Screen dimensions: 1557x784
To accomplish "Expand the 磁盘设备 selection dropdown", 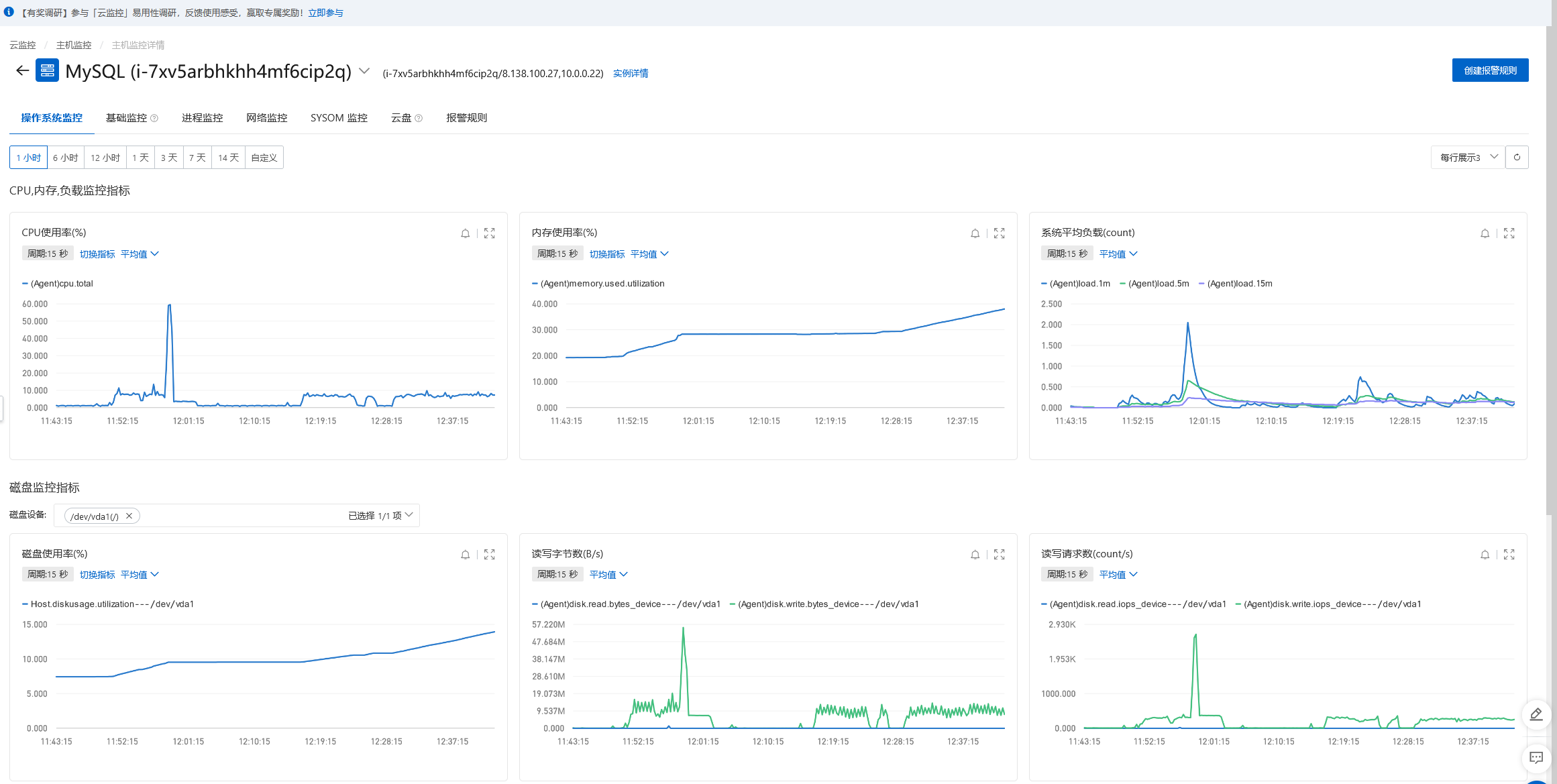I will click(x=408, y=515).
